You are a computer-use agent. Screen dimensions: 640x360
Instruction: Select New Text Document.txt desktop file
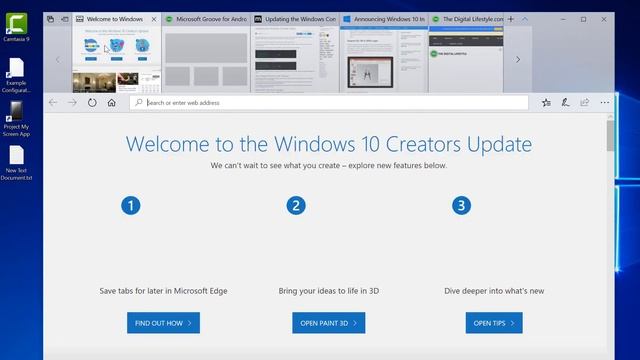pos(16,163)
